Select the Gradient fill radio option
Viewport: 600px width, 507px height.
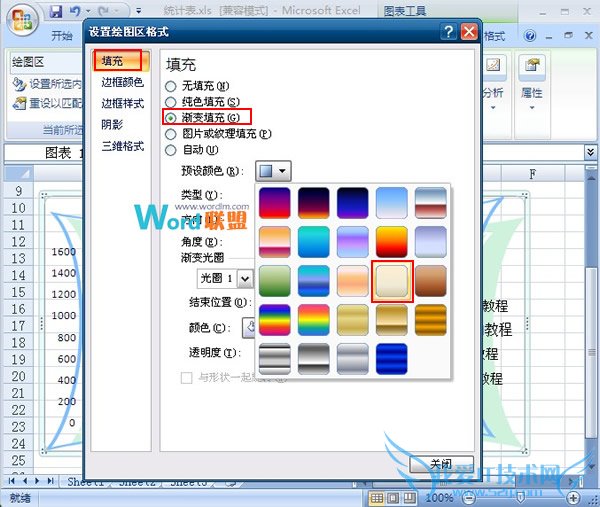171,118
